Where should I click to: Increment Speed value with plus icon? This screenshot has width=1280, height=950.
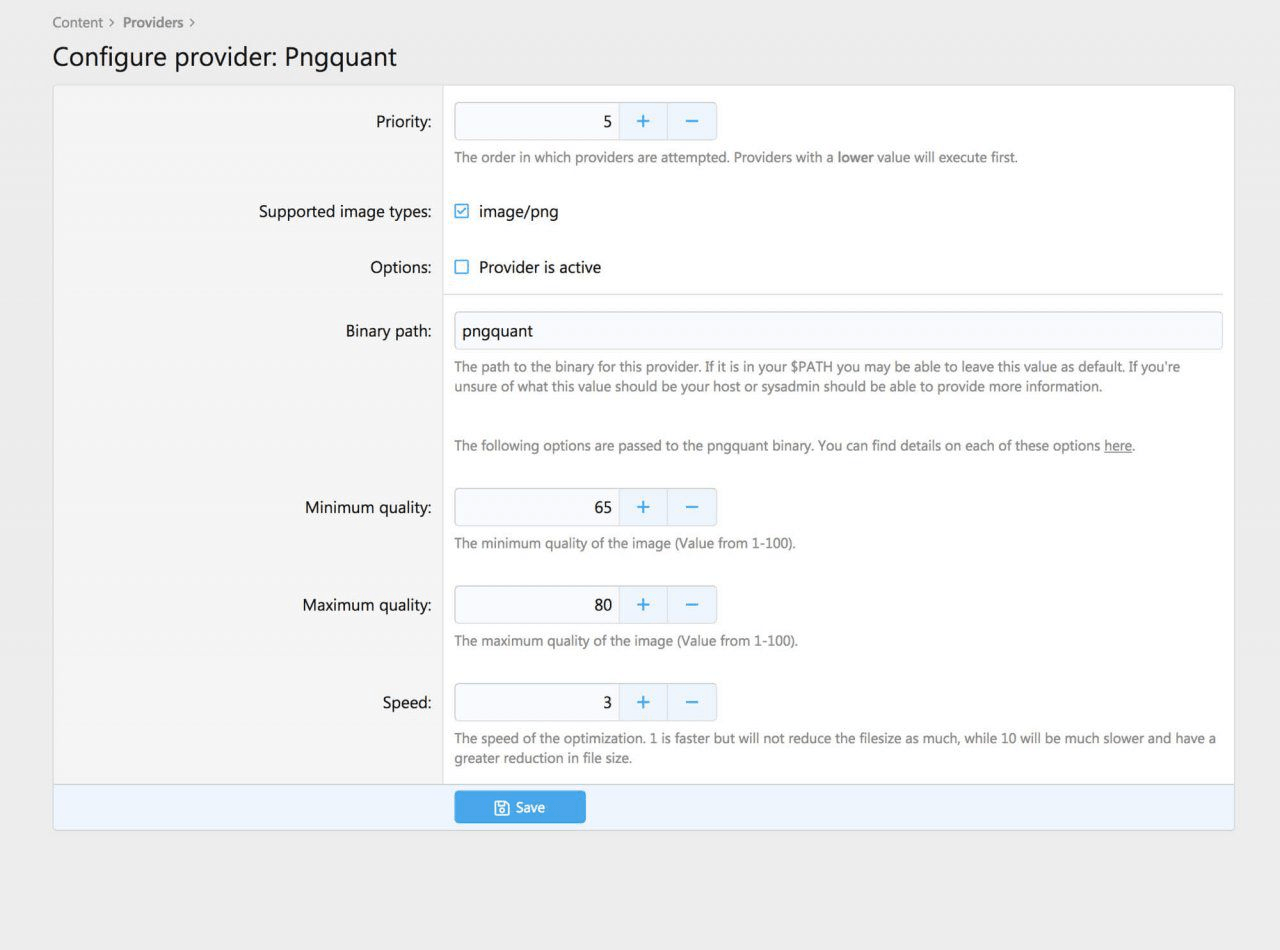(643, 702)
